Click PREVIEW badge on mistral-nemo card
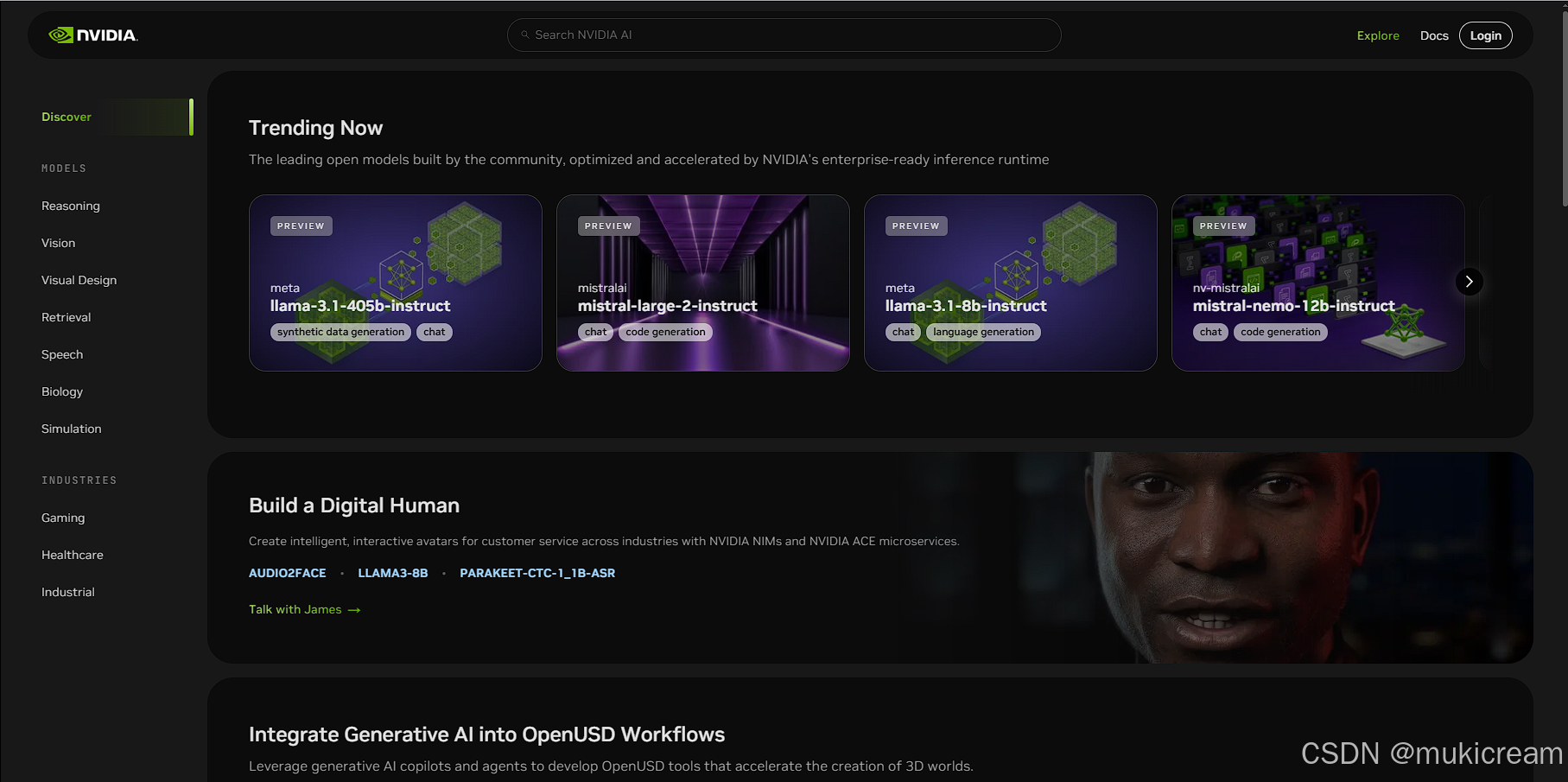The height and width of the screenshot is (782, 1568). pos(1223,226)
